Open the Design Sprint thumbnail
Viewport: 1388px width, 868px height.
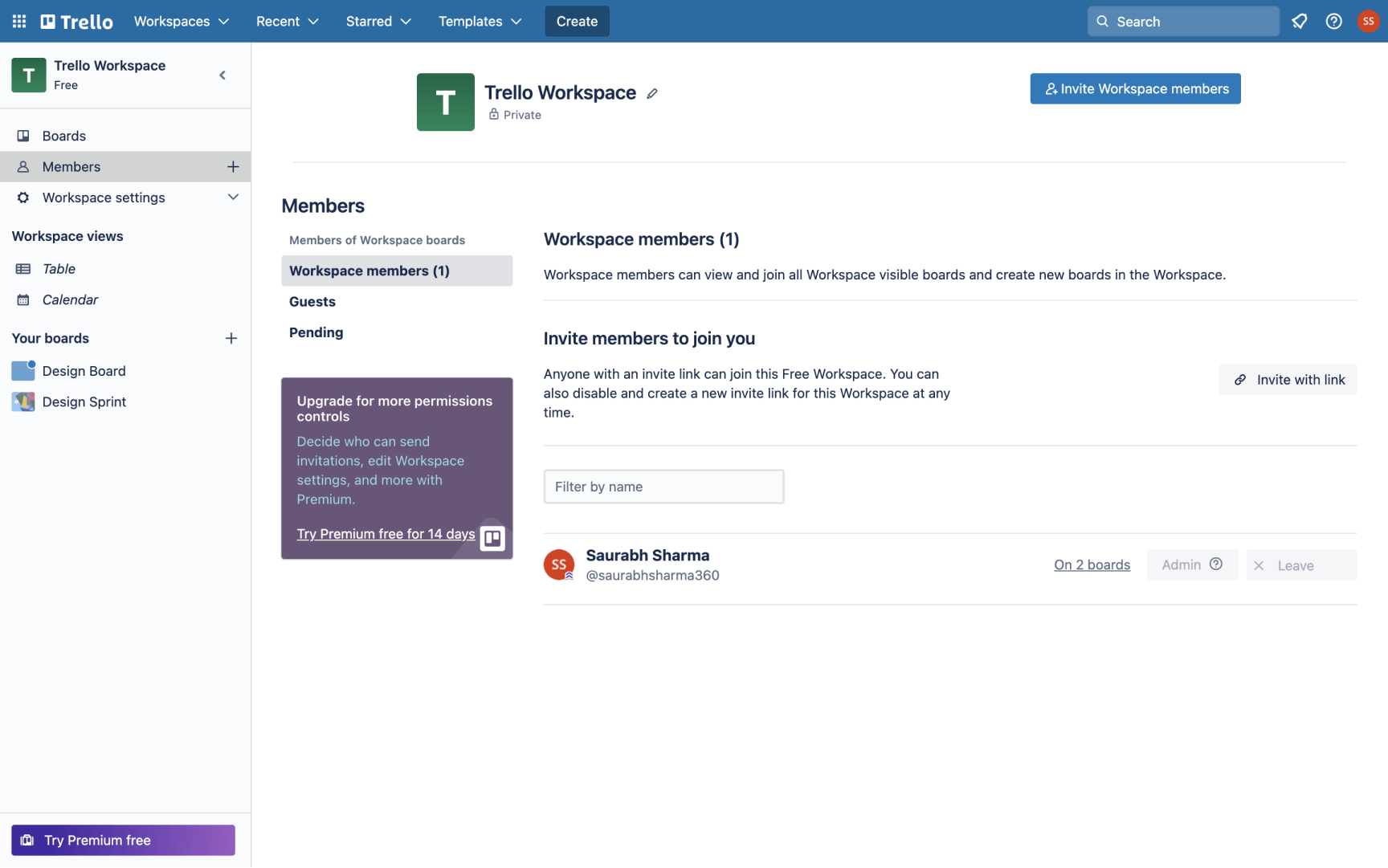23,402
